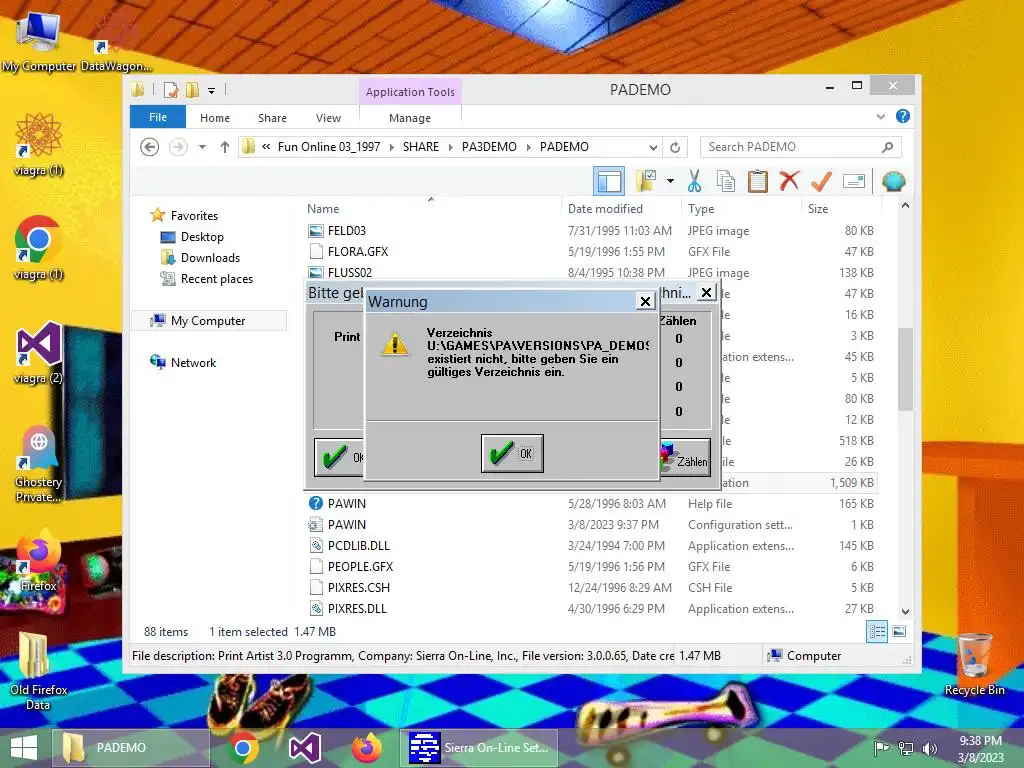1024x768 pixels.
Task: Select the FELD03 JPEG file
Action: tap(591, 231)
